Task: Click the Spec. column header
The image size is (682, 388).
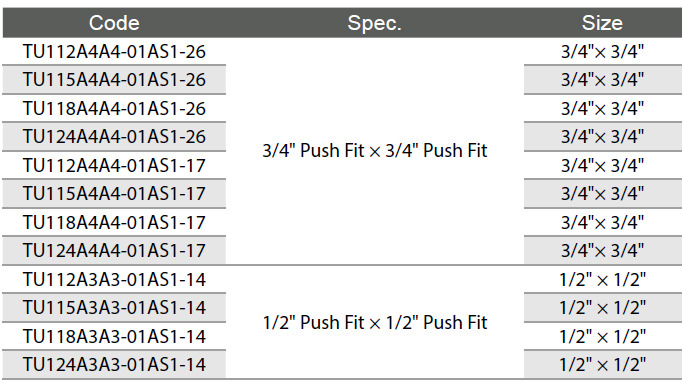Action: (x=374, y=23)
